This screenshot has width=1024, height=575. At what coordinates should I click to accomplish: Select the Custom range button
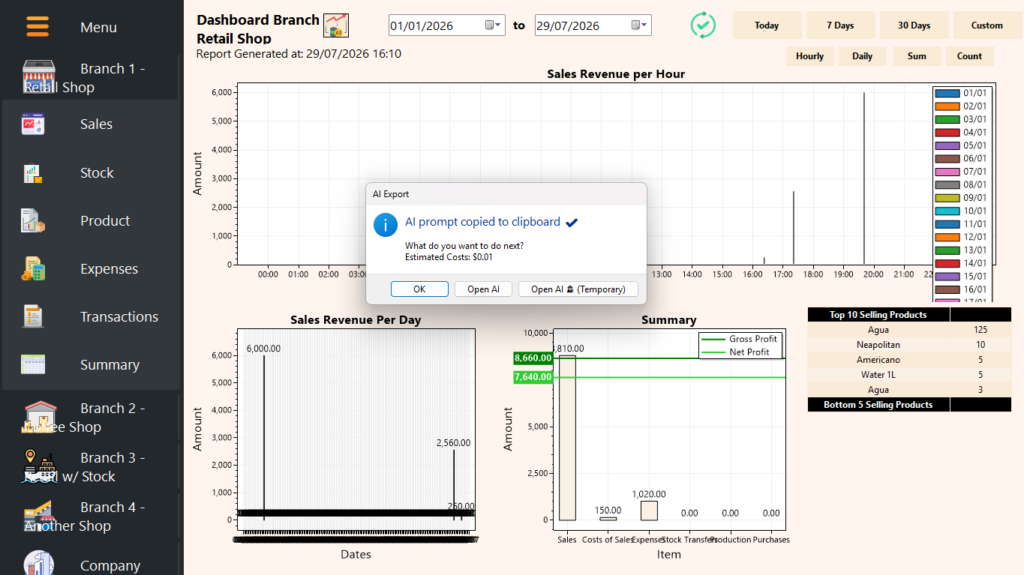(987, 25)
